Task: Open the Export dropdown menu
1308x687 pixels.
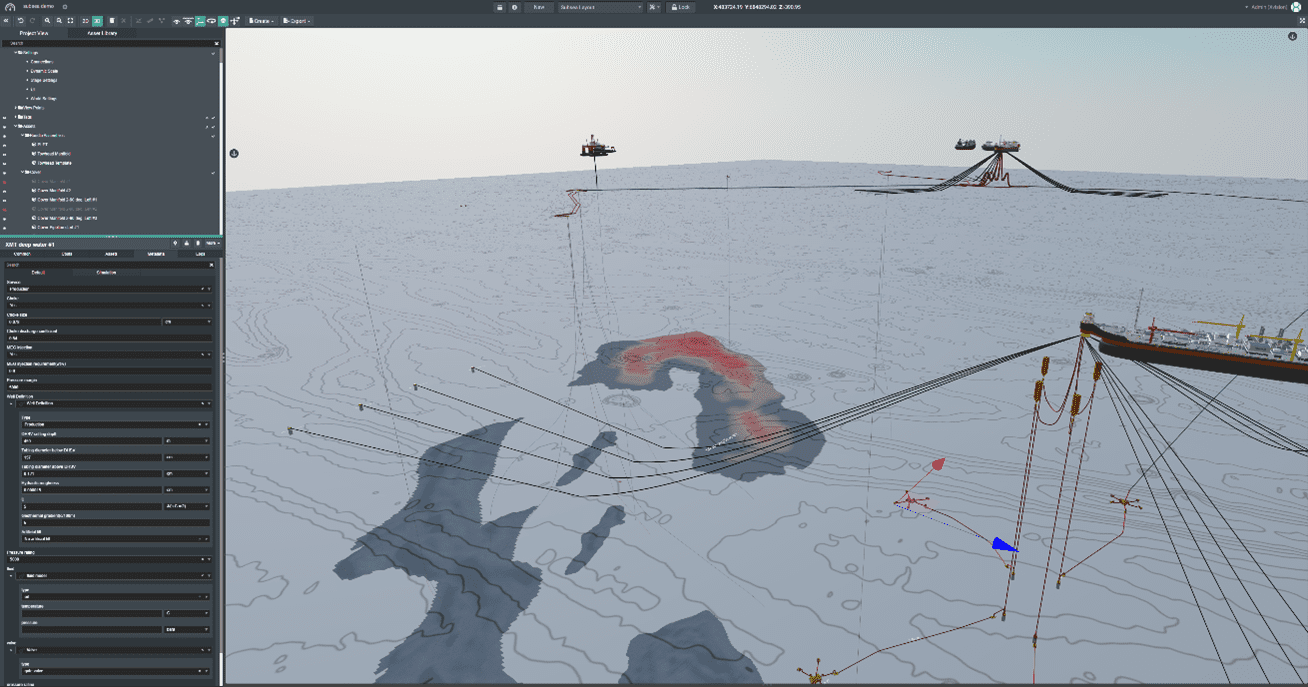Action: [x=296, y=21]
